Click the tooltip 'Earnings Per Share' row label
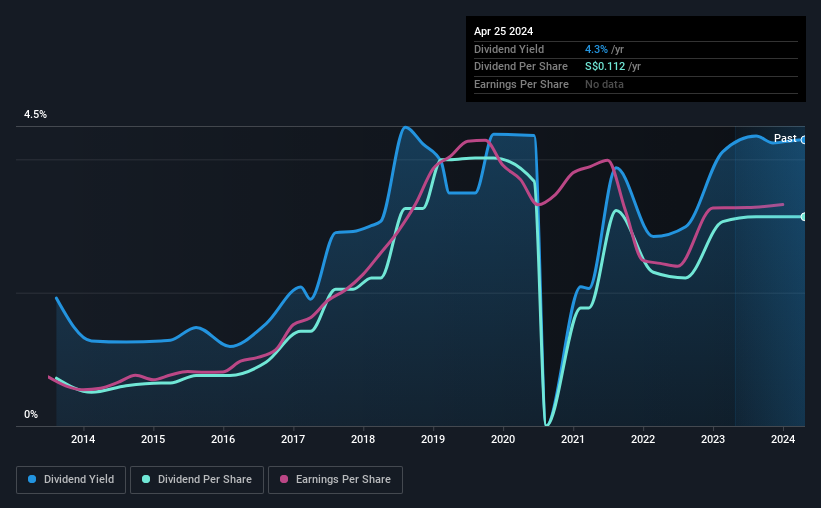This screenshot has height=508, width=821. tap(521, 84)
